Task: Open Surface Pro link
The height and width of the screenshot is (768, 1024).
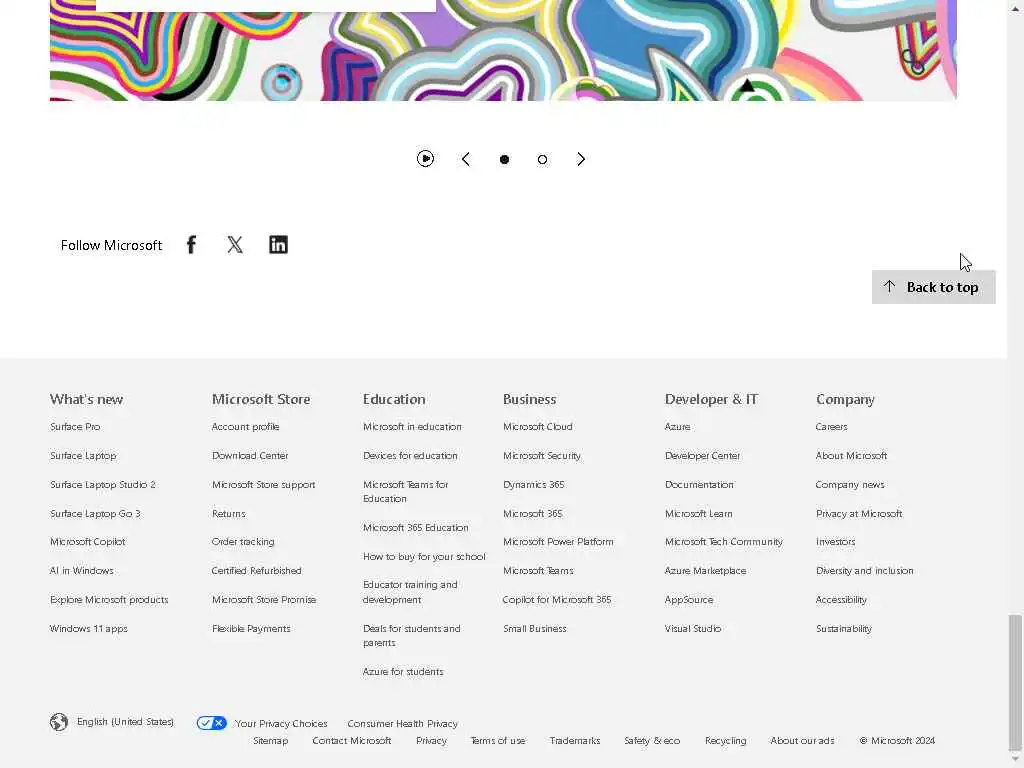Action: 75,426
